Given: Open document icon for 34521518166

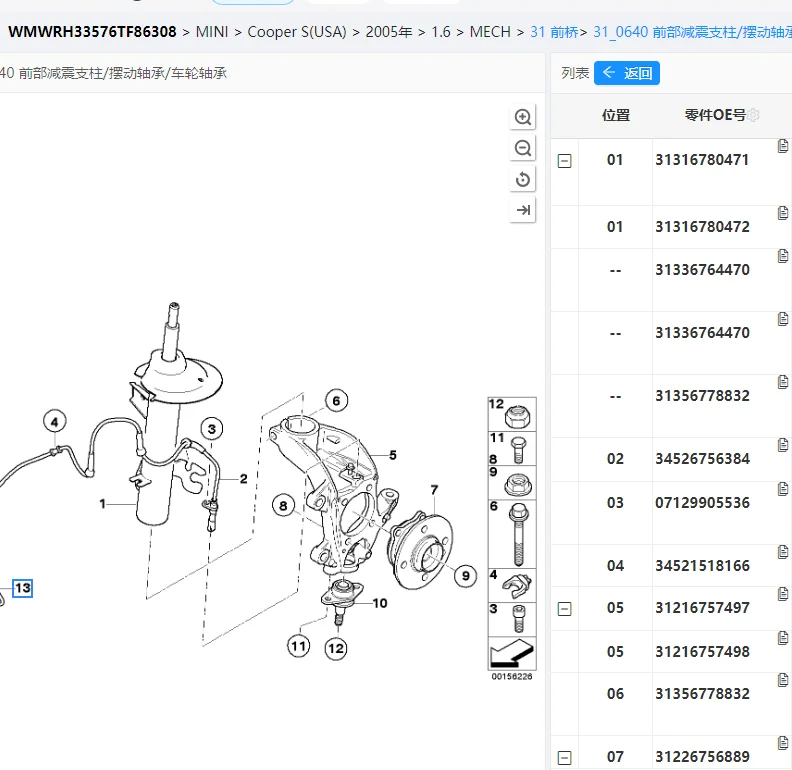Looking at the screenshot, I should tap(783, 552).
